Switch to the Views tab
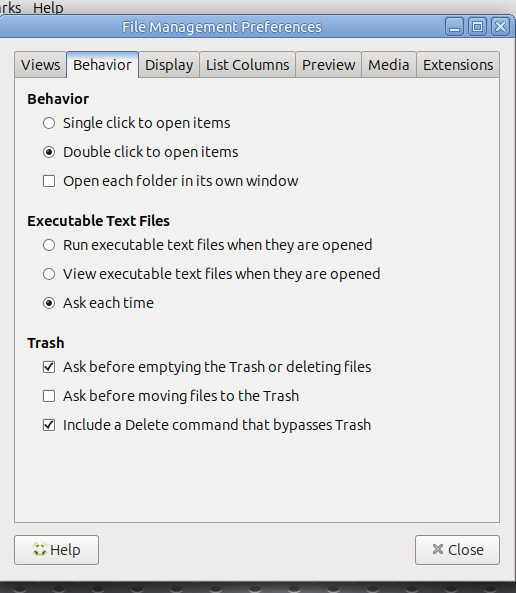This screenshot has width=516, height=593. tap(40, 65)
